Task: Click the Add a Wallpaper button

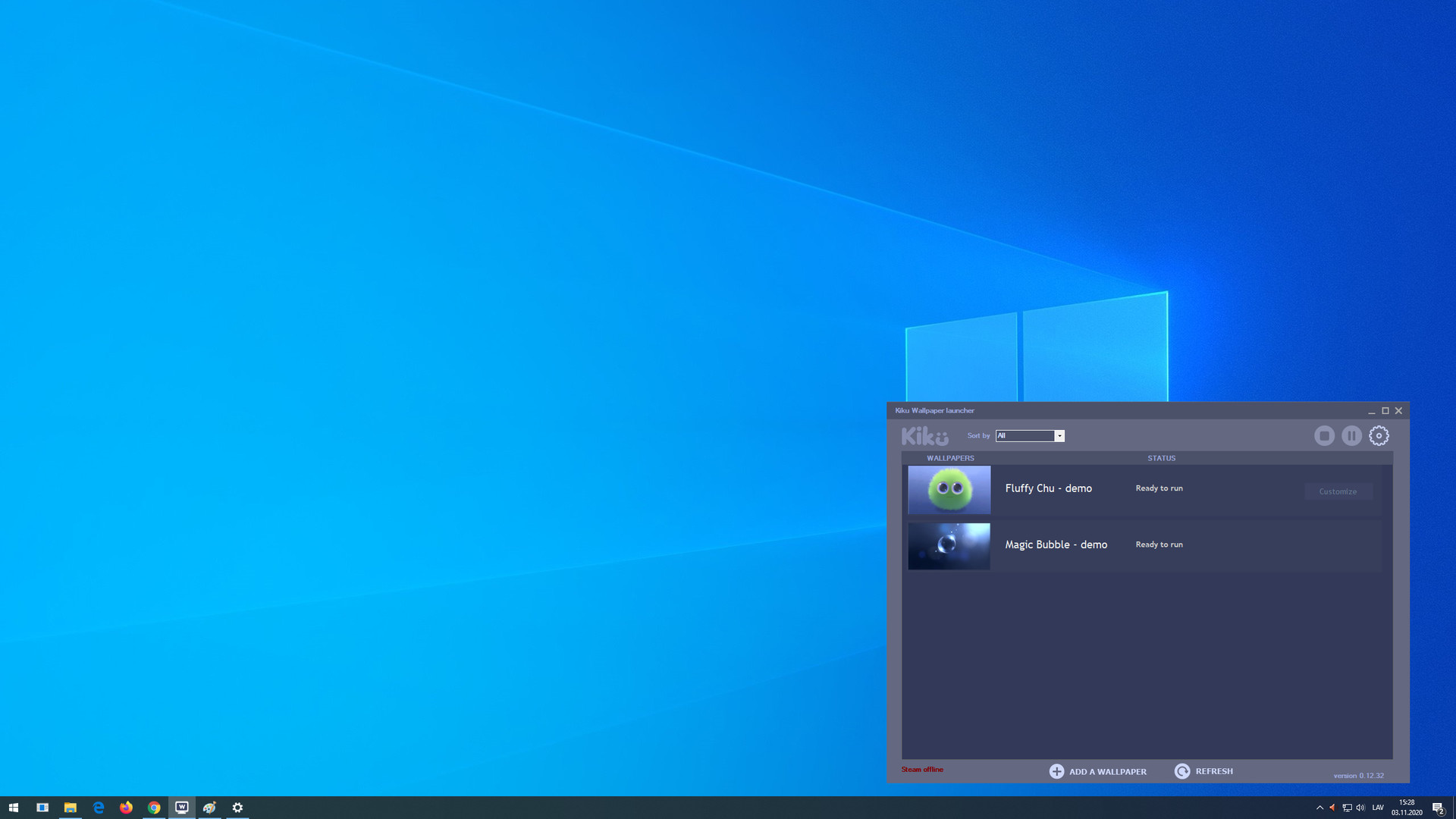Action: [x=1097, y=771]
